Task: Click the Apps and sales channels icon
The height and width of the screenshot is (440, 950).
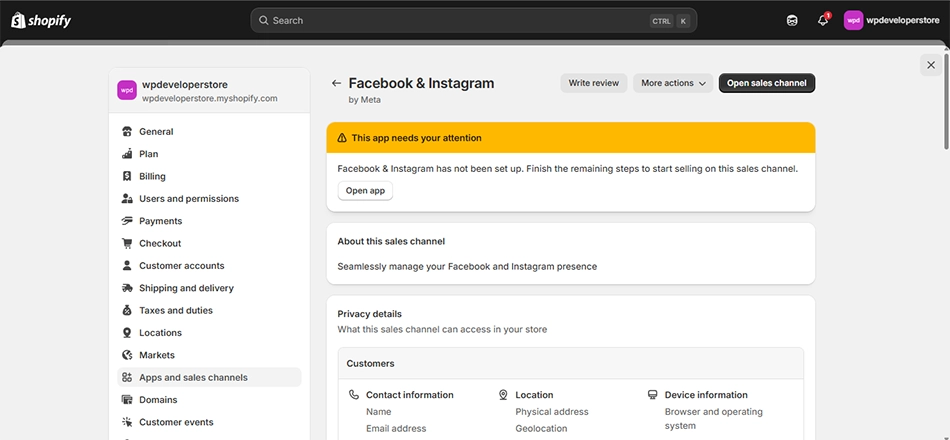Action: 127,378
